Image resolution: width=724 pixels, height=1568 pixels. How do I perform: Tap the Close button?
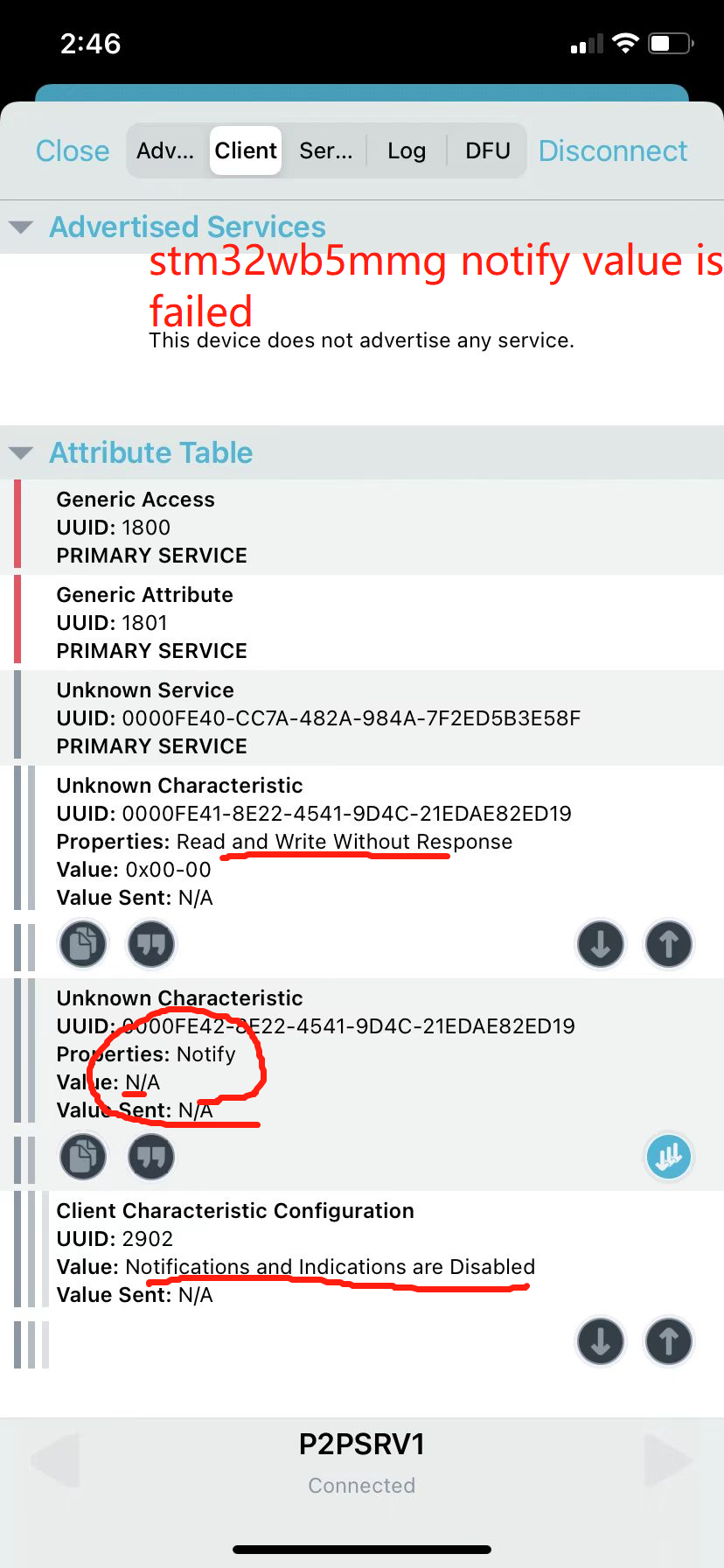coord(73,150)
